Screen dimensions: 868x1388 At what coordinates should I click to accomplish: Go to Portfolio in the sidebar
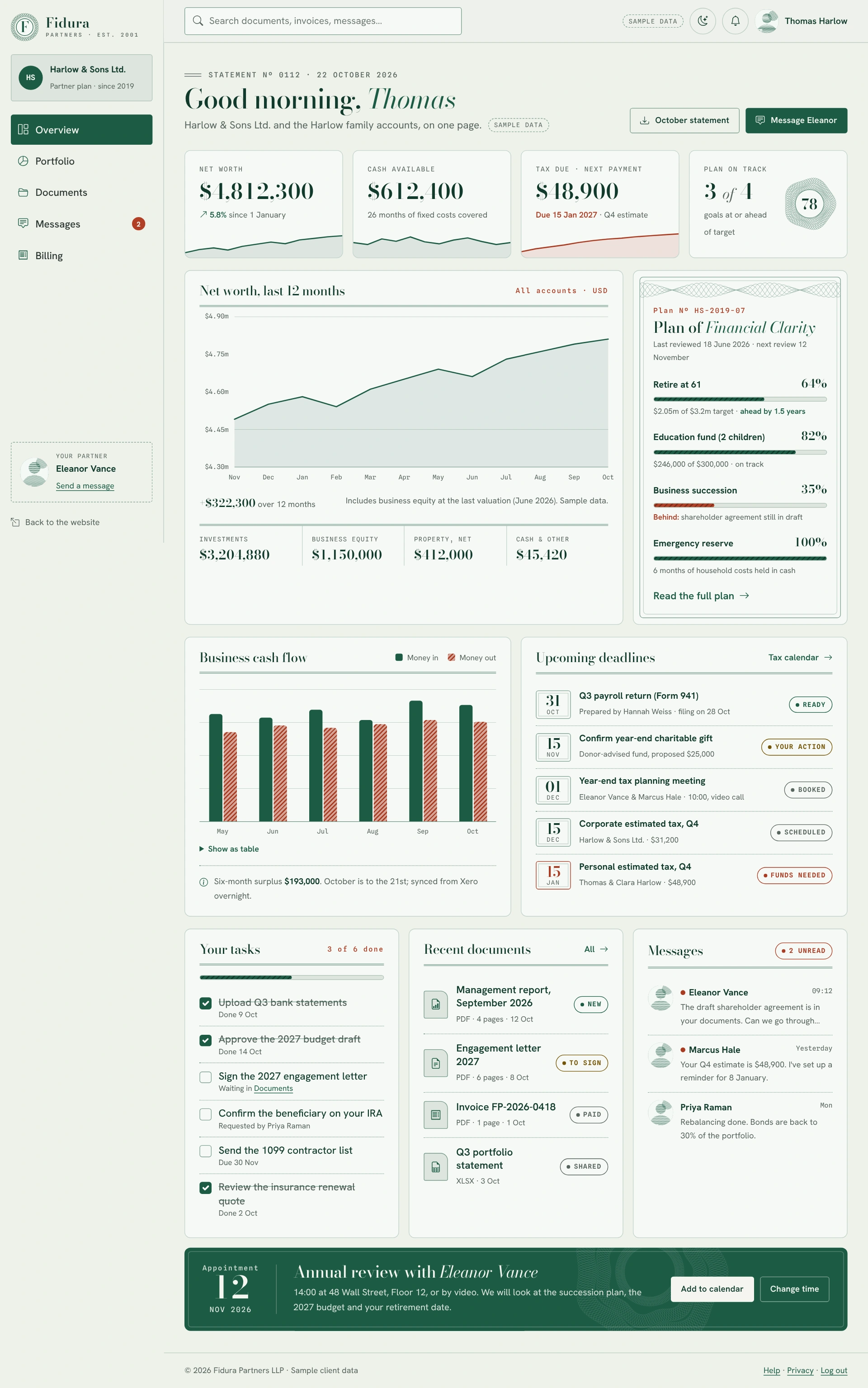click(81, 161)
